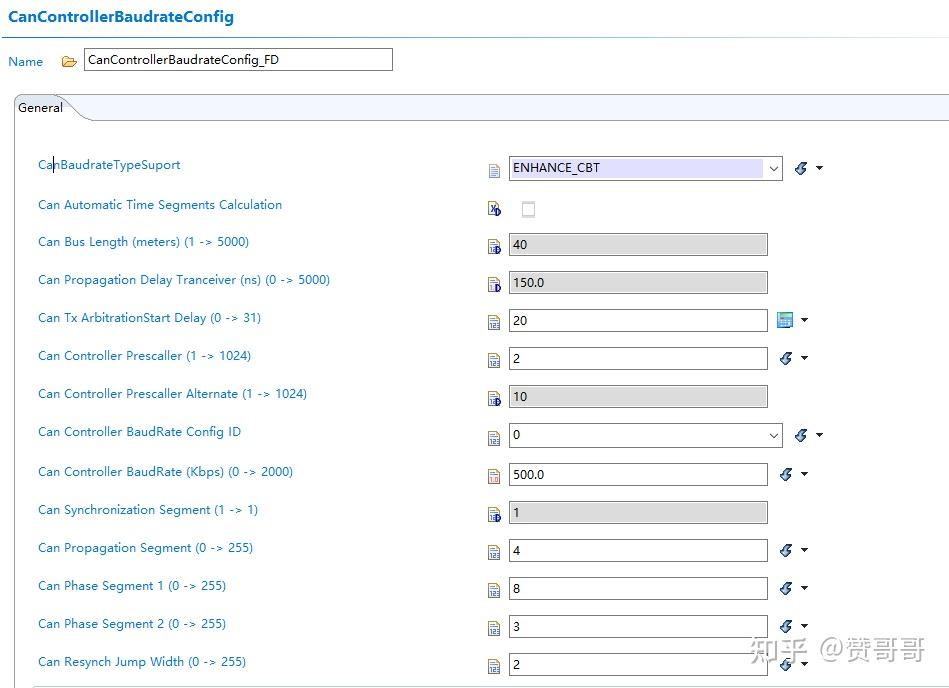Click the parameter icon for Tx ArbitrationStart Delay
The height and width of the screenshot is (688, 949).
click(494, 323)
